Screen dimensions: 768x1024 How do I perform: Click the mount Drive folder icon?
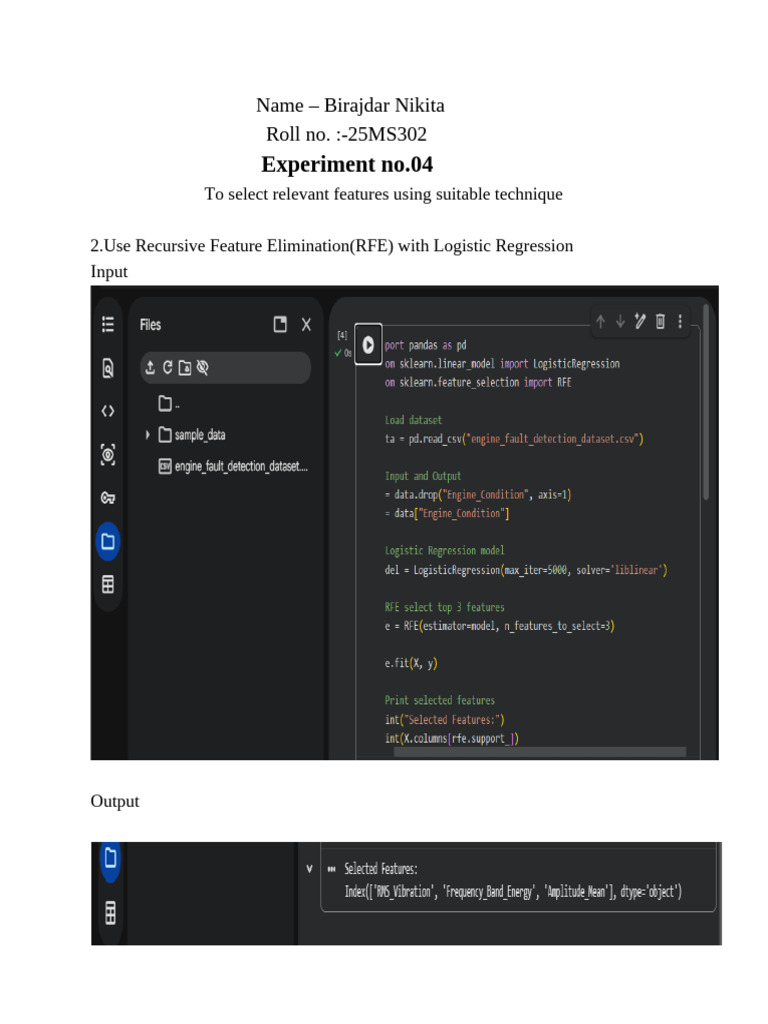(185, 368)
